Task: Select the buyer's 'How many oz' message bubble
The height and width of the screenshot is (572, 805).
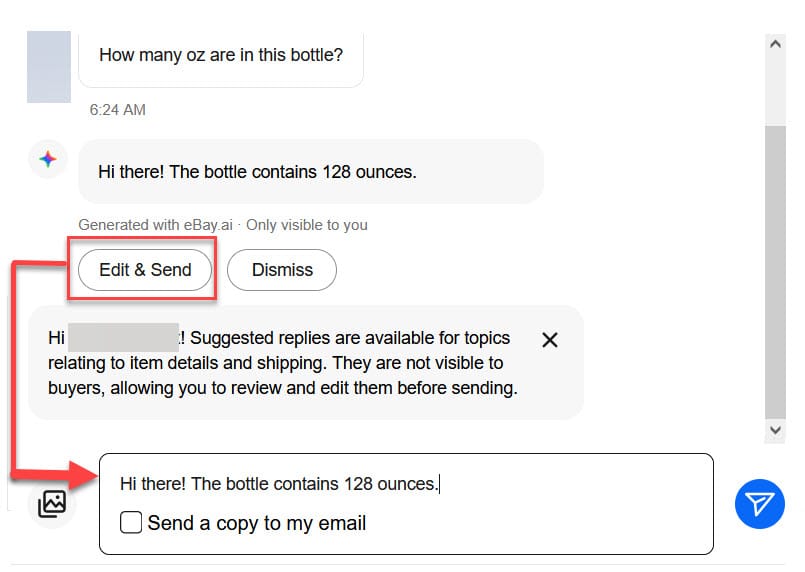Action: pyautogui.click(x=221, y=55)
